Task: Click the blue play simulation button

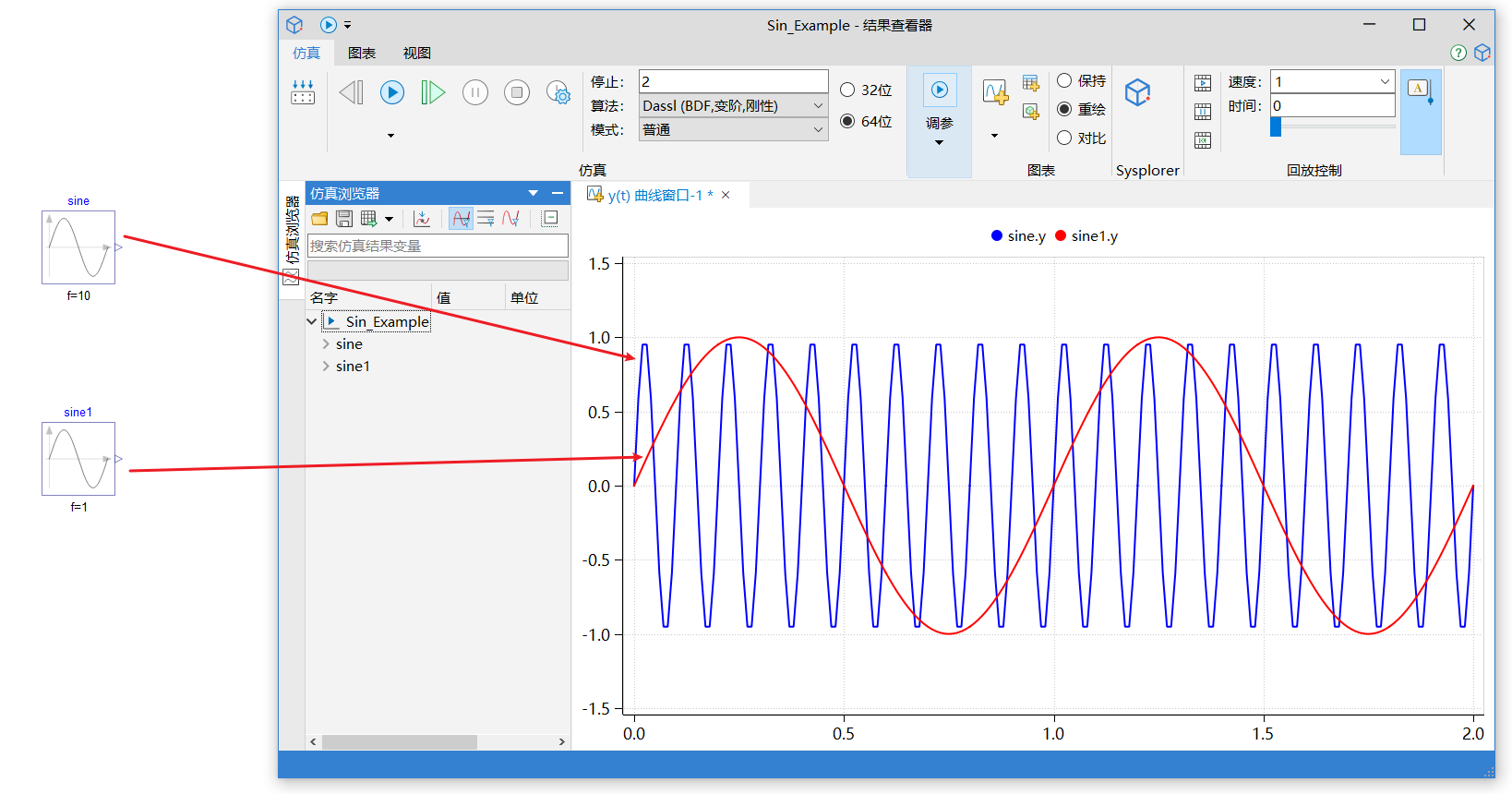Action: click(392, 92)
